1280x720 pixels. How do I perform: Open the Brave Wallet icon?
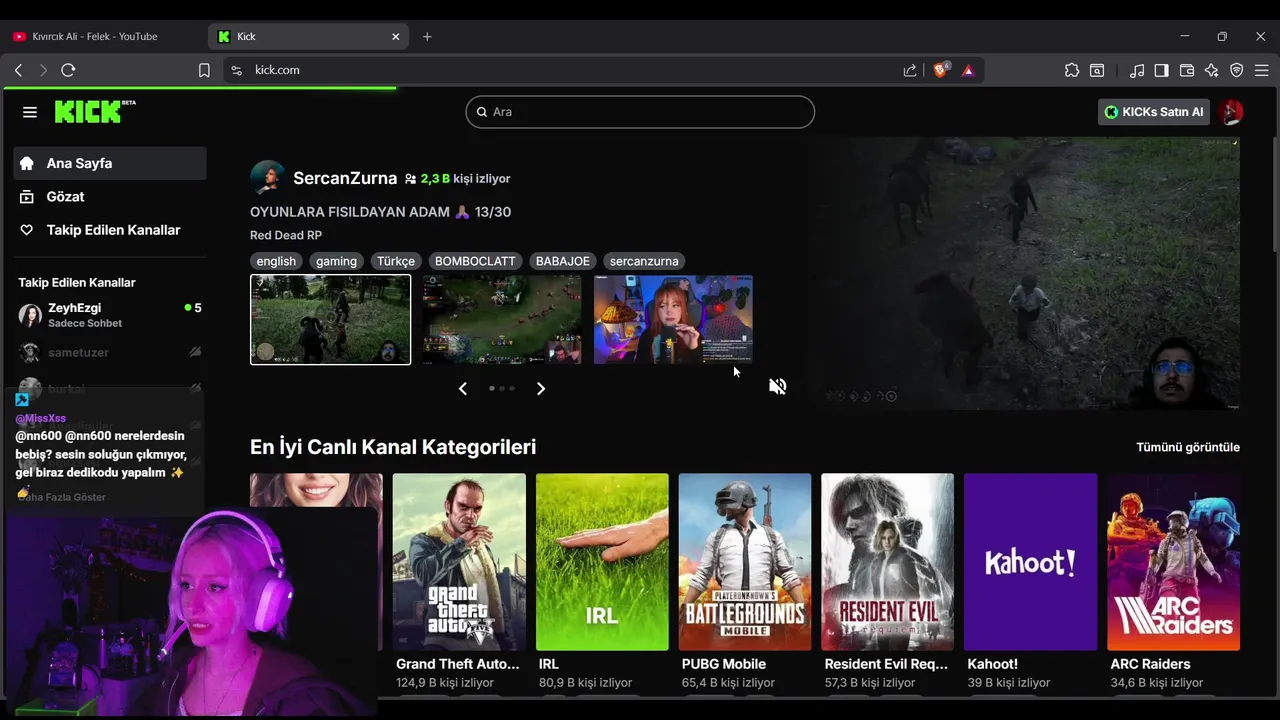pyautogui.click(x=1187, y=70)
